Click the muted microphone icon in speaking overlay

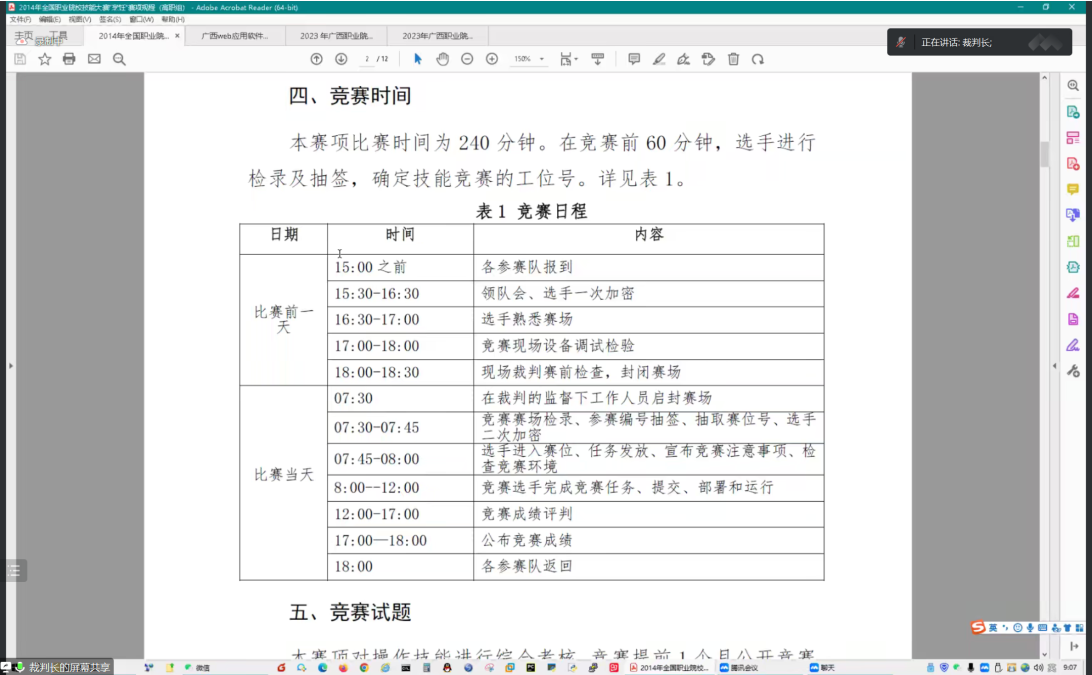click(x=901, y=42)
